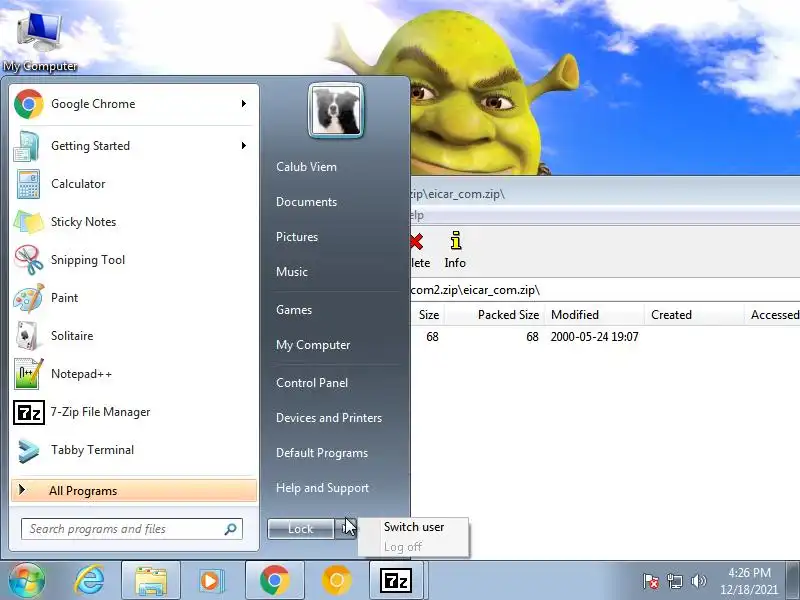Open Pictures library link

point(297,237)
